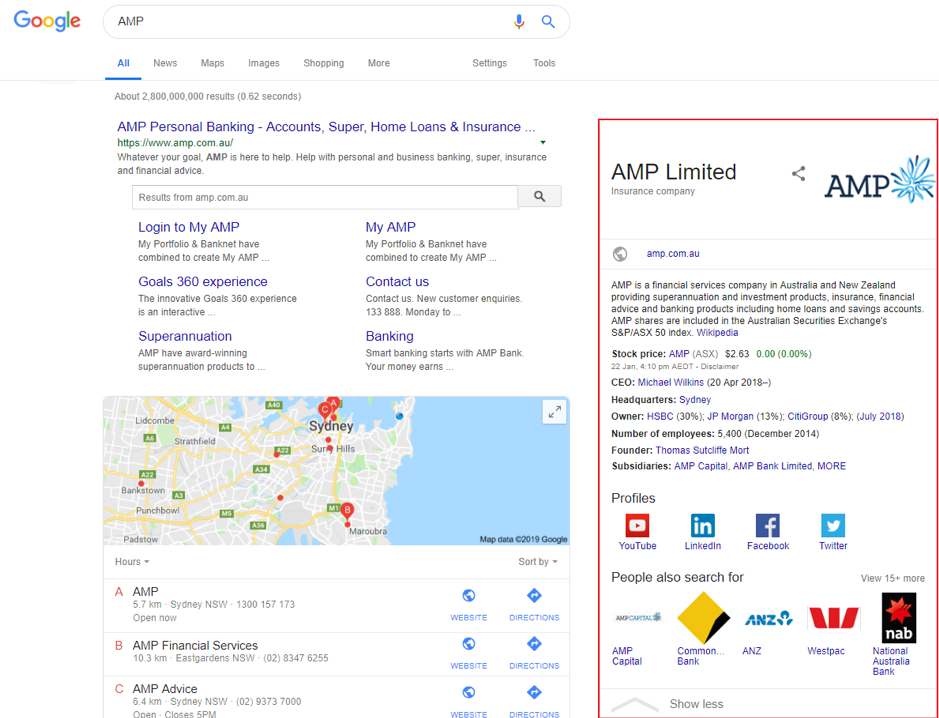Collapse panel with Show less
Screen dimensions: 939x718
tap(696, 704)
